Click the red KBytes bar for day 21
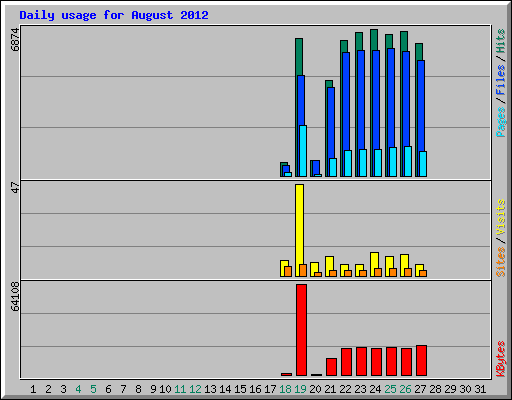 coord(331,367)
